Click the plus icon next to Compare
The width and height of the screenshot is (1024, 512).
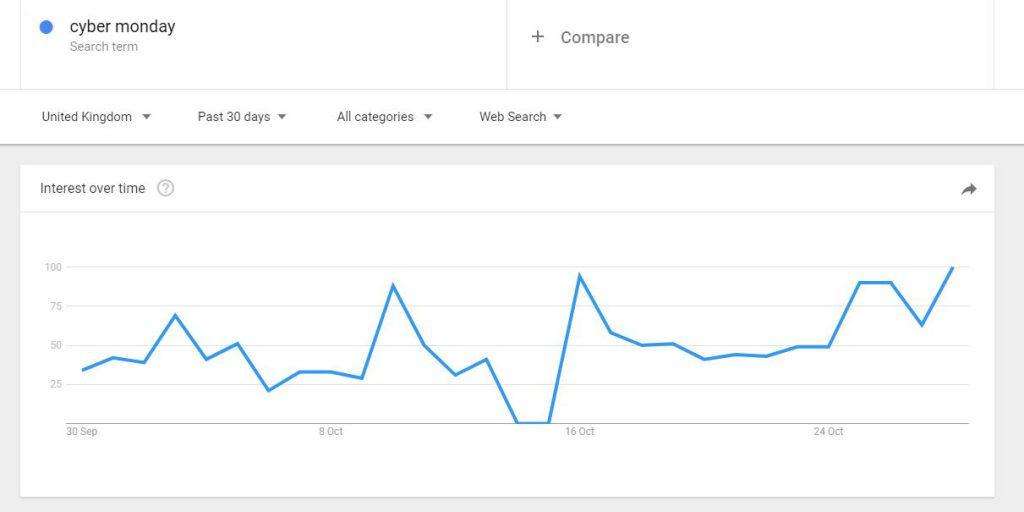(538, 37)
